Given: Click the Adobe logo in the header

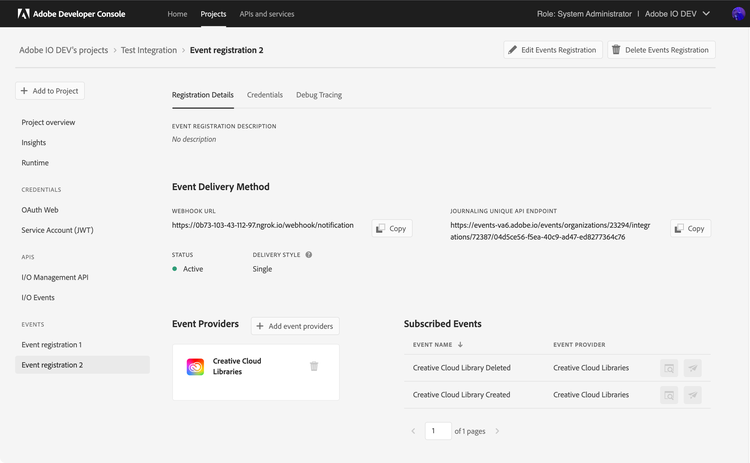Looking at the screenshot, I should tap(22, 14).
